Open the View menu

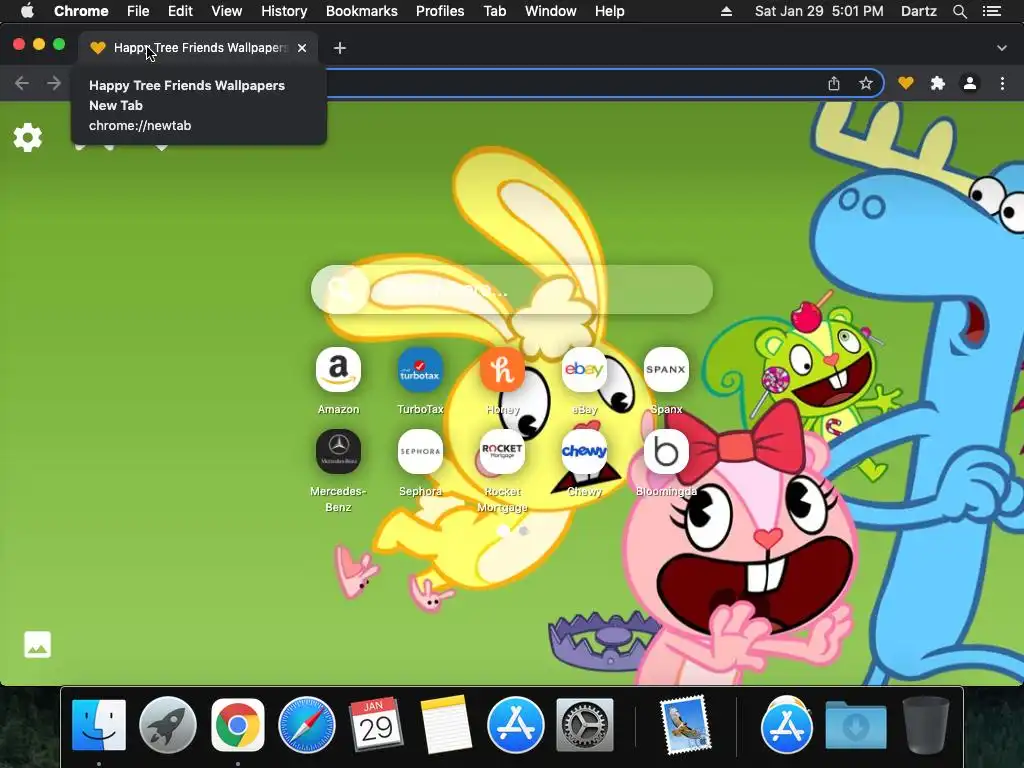227,11
